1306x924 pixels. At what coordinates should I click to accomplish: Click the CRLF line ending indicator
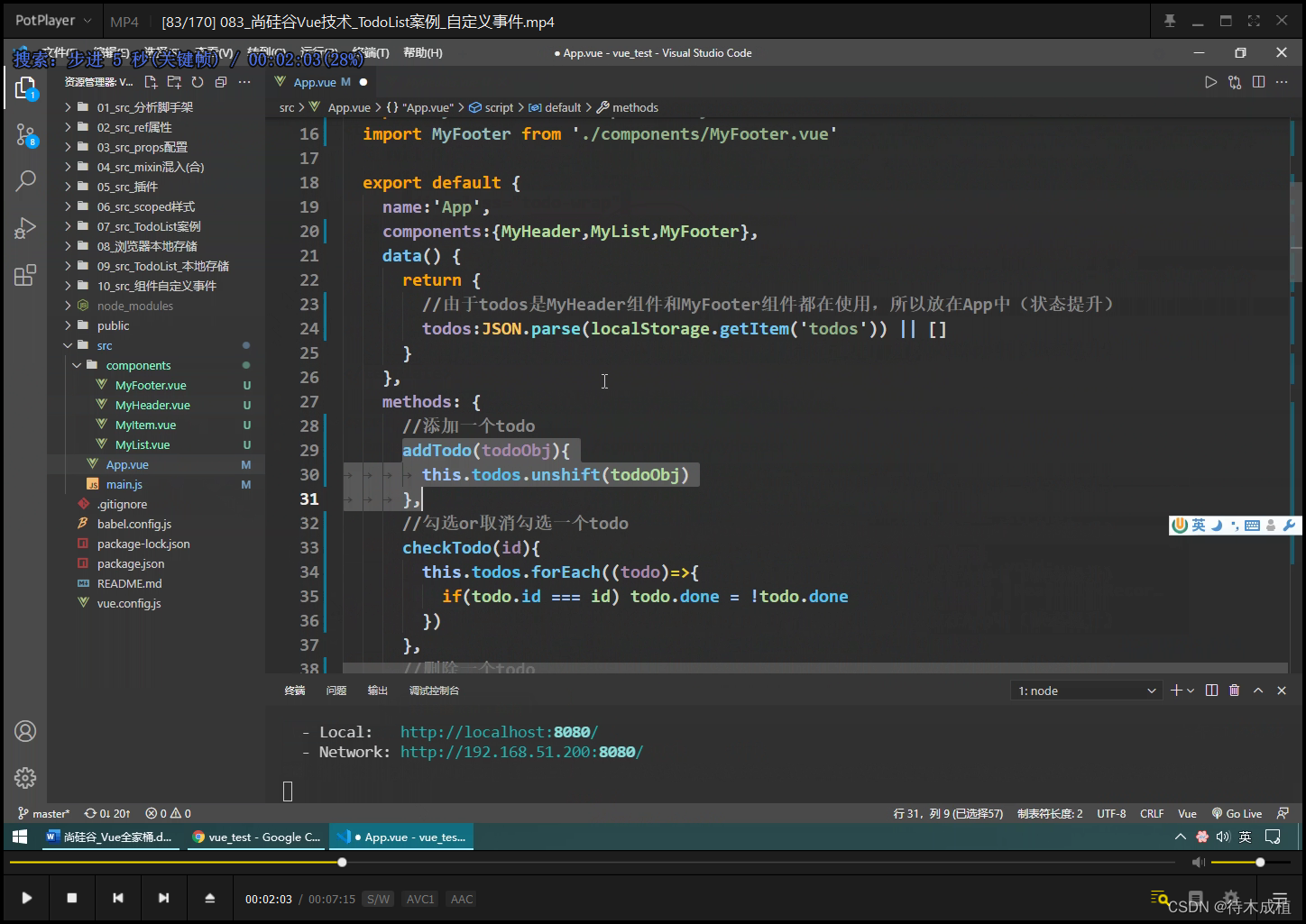pyautogui.click(x=1152, y=813)
